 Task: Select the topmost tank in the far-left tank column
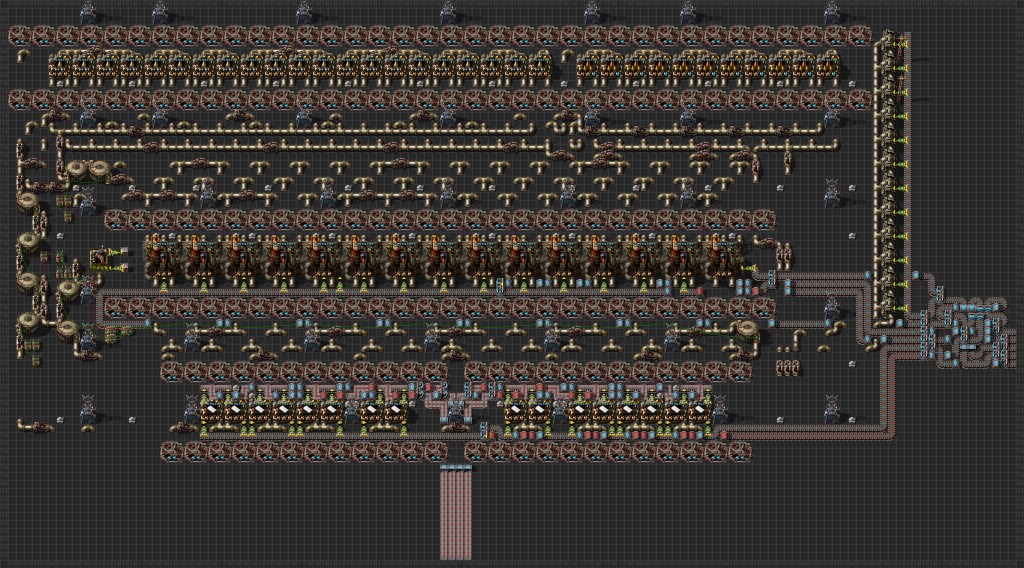point(28,202)
